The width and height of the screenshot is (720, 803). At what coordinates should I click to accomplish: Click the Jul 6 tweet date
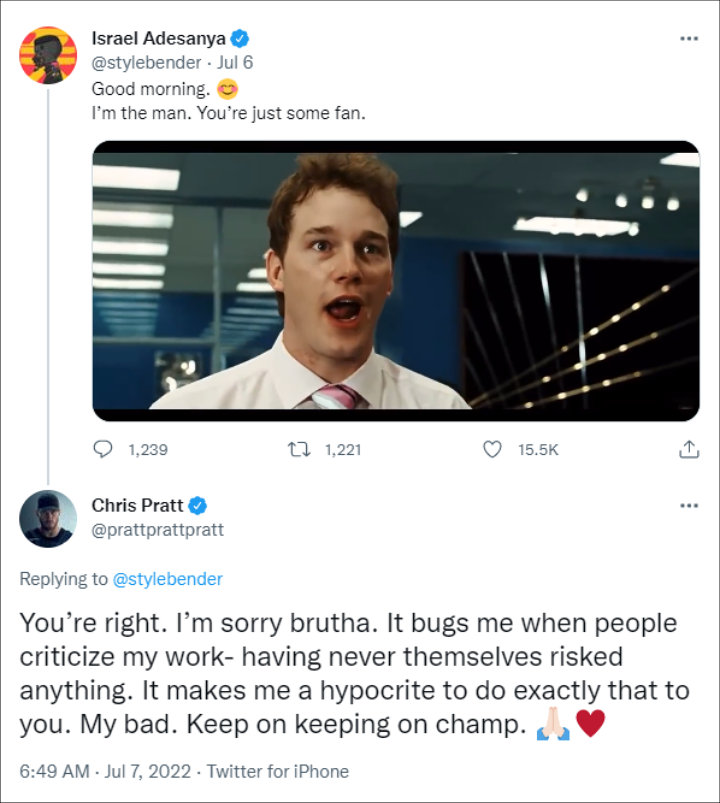click(235, 62)
